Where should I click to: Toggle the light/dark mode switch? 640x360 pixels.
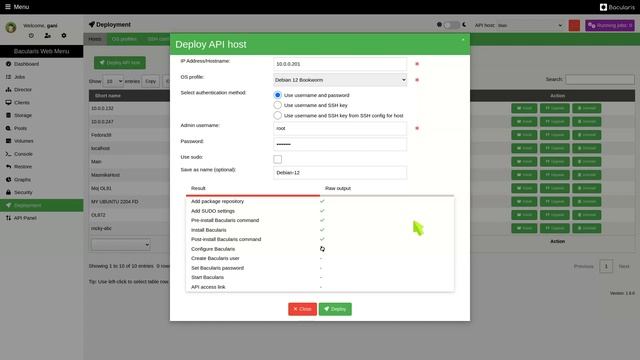click(451, 25)
